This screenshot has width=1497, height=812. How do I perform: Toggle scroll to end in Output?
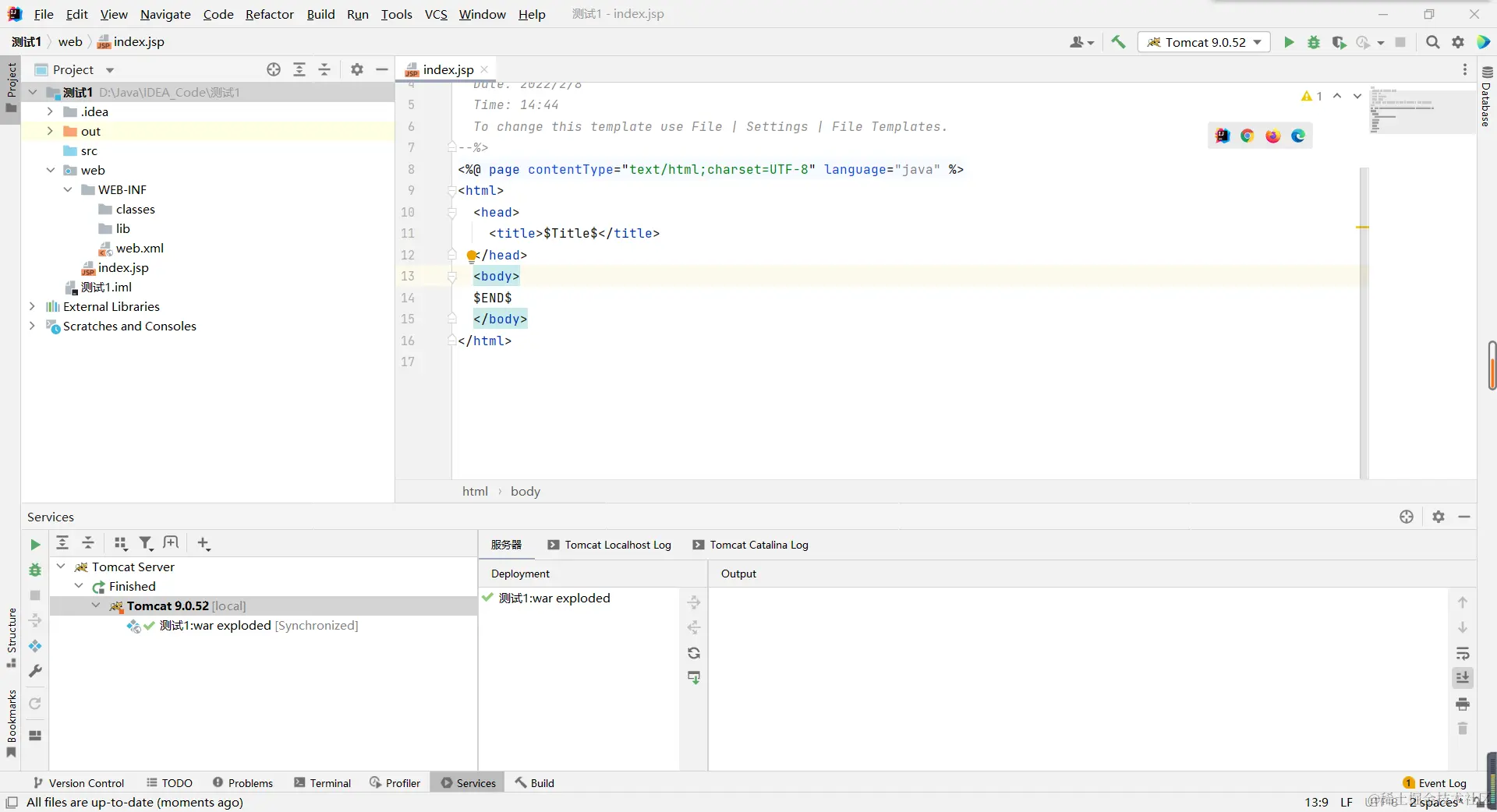pyautogui.click(x=1463, y=678)
